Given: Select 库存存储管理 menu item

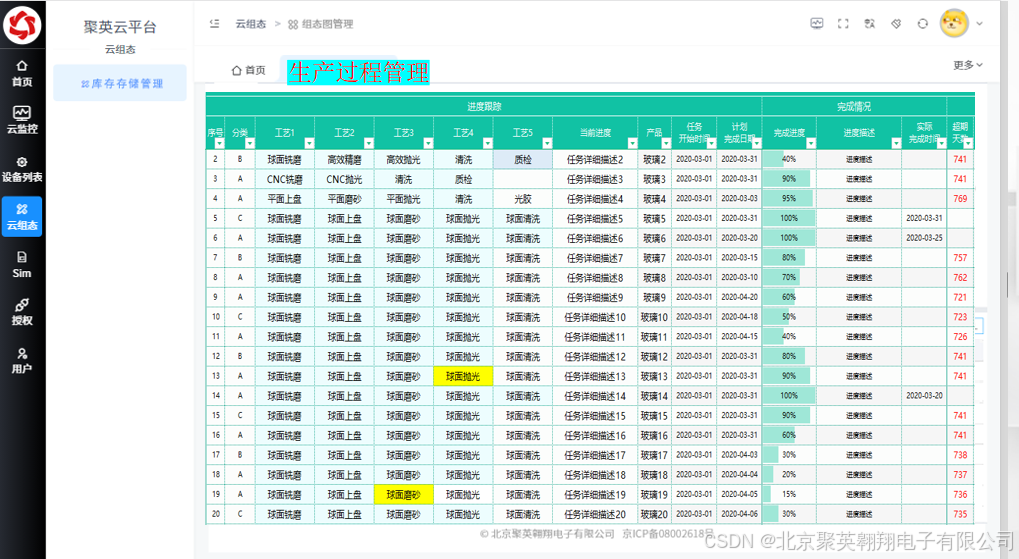Looking at the screenshot, I should (120, 83).
